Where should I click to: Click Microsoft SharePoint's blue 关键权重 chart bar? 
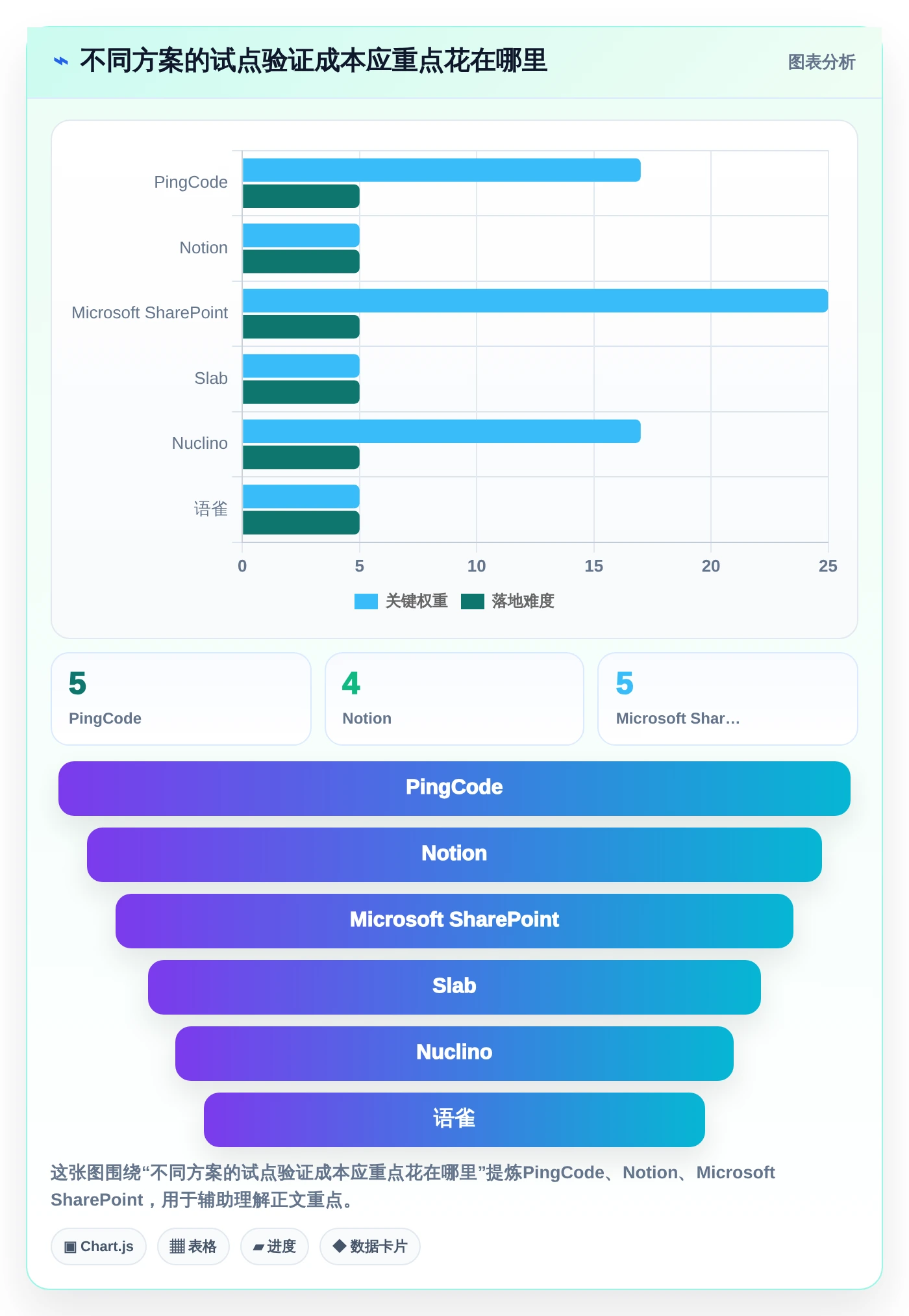pos(535,301)
